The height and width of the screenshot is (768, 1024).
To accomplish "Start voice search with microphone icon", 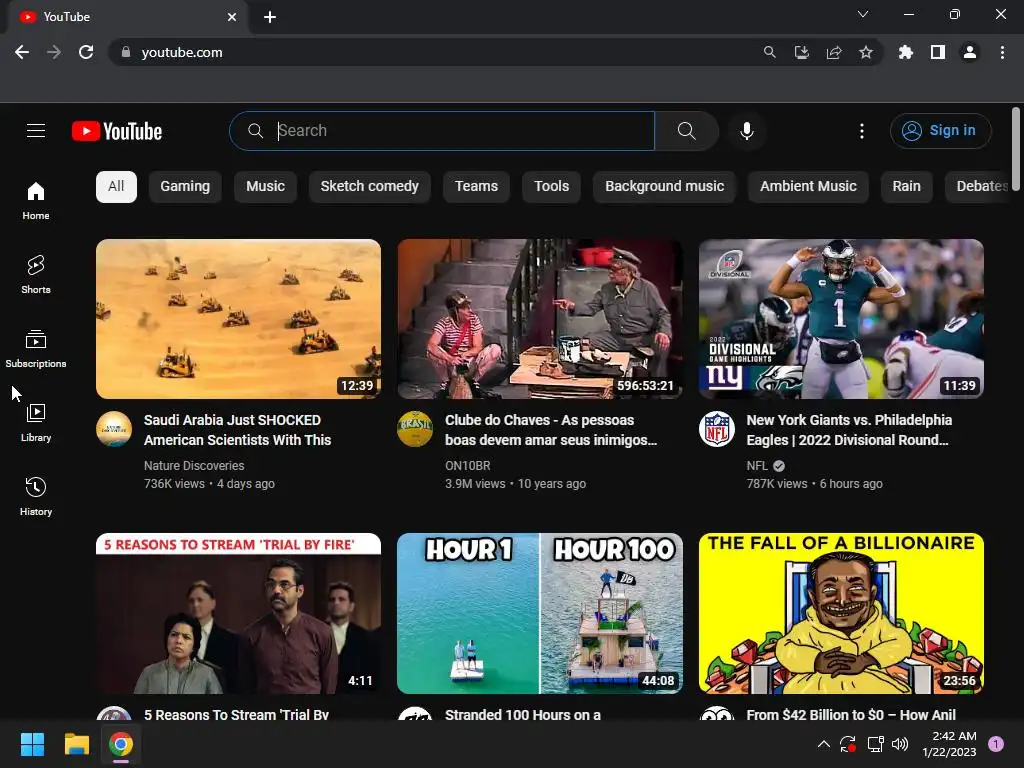I will [746, 131].
